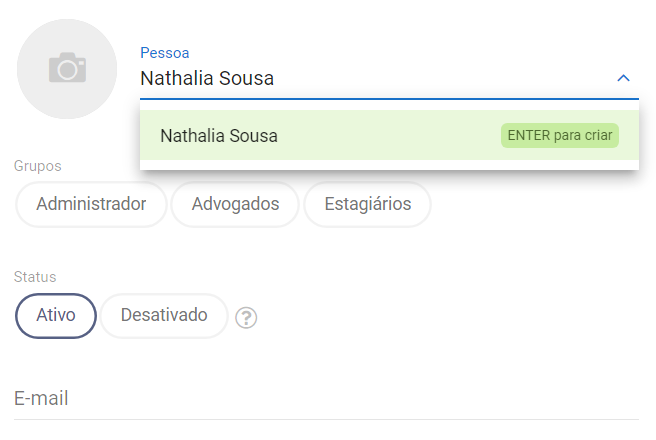Collapse the Pessoa dropdown using chevron arrow
656x440 pixels.
[623, 78]
